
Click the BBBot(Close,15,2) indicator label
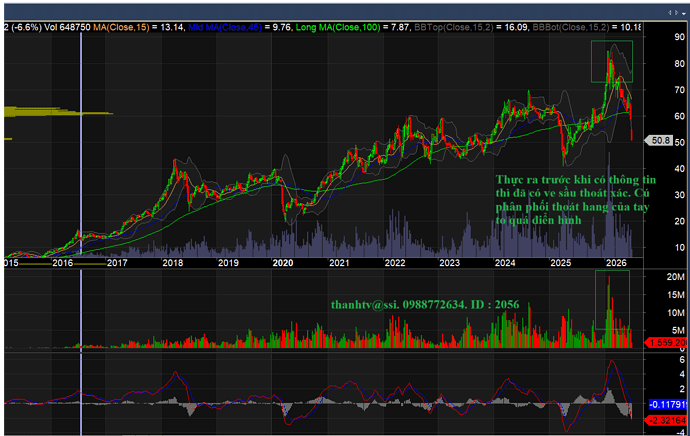571,27
